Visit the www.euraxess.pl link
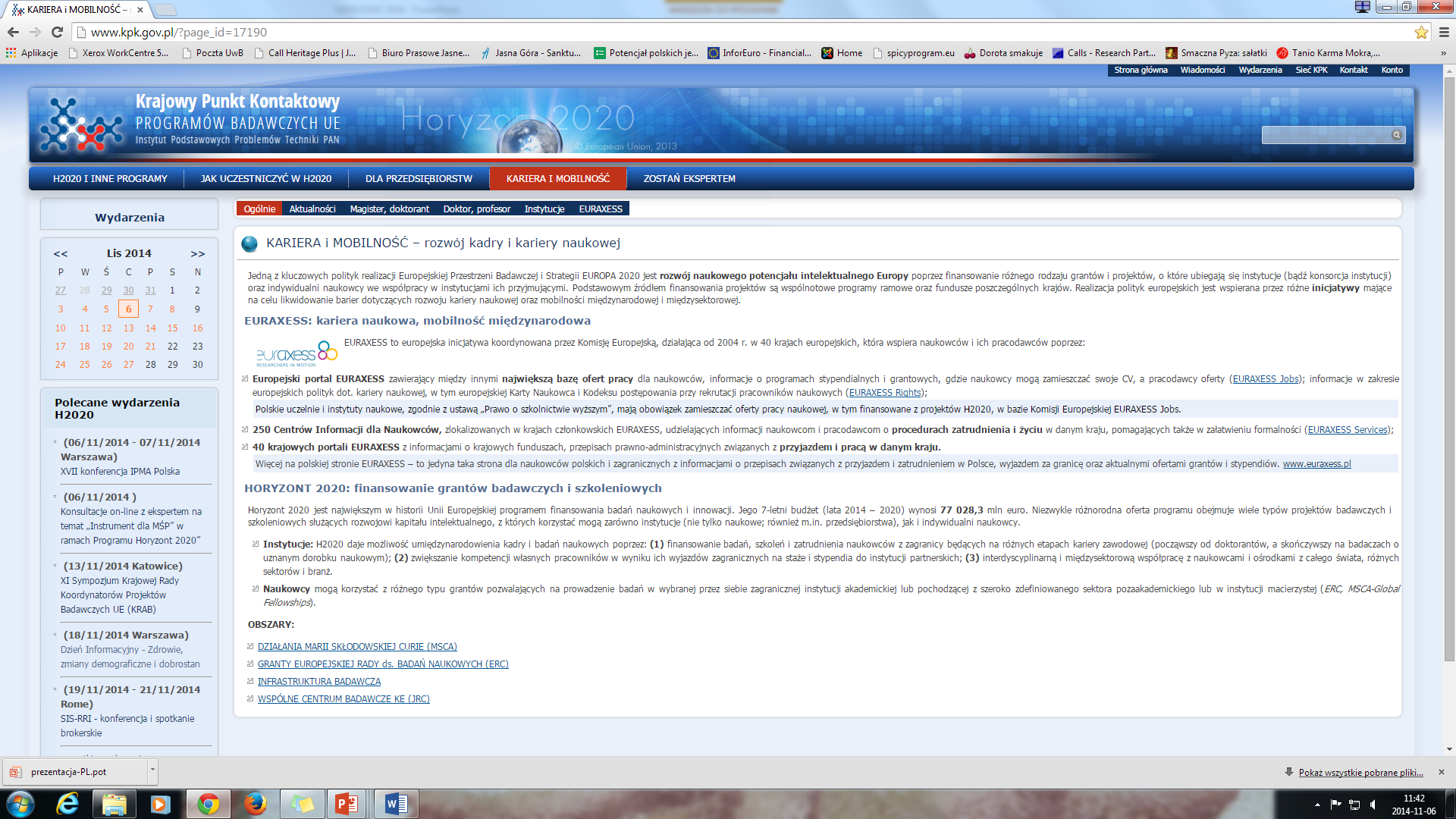The width and height of the screenshot is (1456, 819). click(x=1316, y=464)
